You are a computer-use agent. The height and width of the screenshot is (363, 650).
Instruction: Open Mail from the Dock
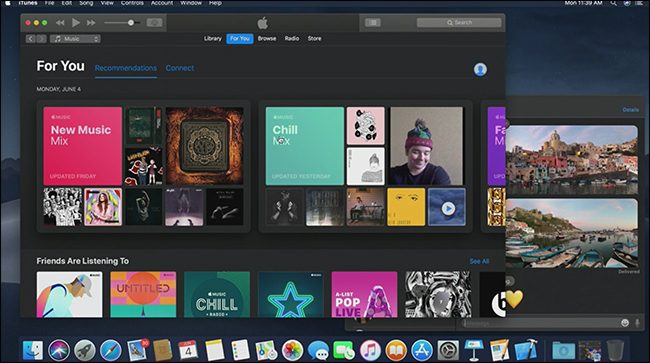[137, 350]
